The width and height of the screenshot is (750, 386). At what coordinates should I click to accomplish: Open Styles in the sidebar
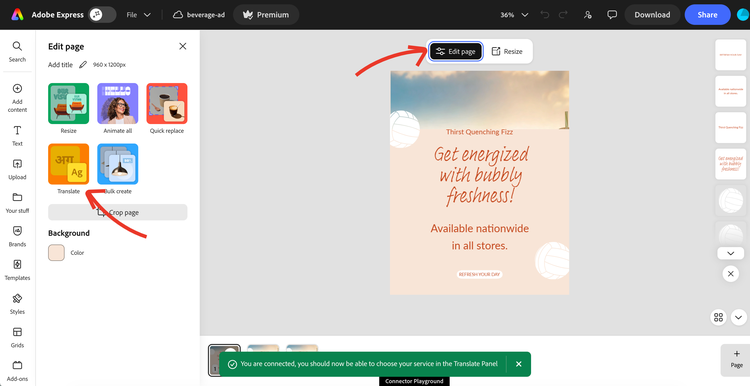pyautogui.click(x=17, y=304)
